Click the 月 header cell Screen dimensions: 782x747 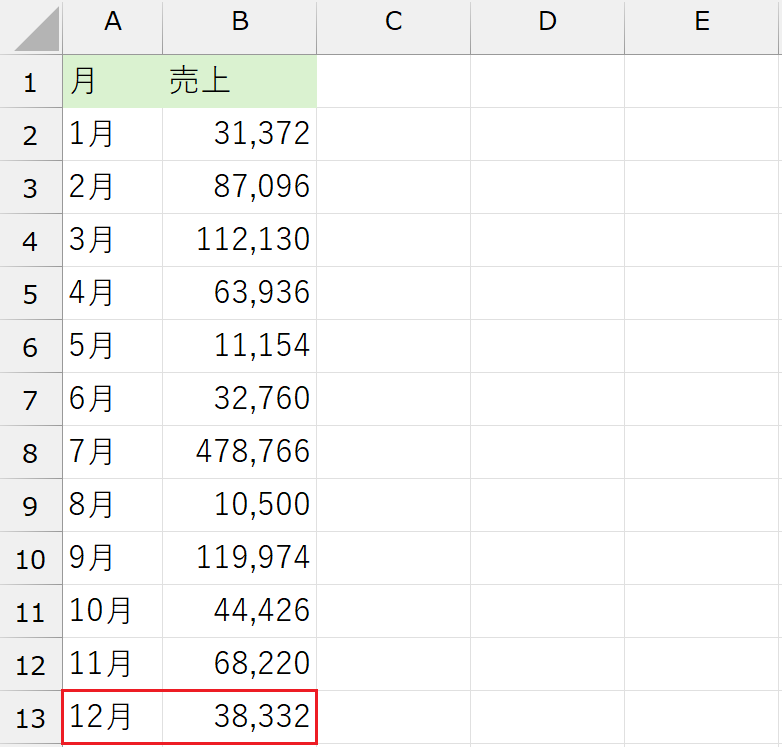click(x=112, y=82)
